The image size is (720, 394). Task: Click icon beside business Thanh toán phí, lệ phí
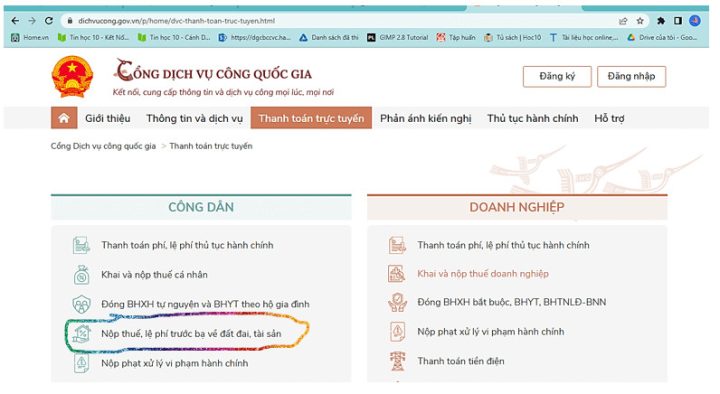[x=397, y=245]
